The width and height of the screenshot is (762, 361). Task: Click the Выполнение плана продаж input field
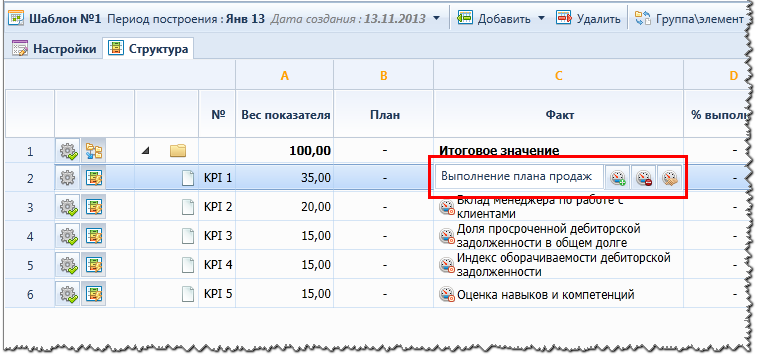[519, 177]
